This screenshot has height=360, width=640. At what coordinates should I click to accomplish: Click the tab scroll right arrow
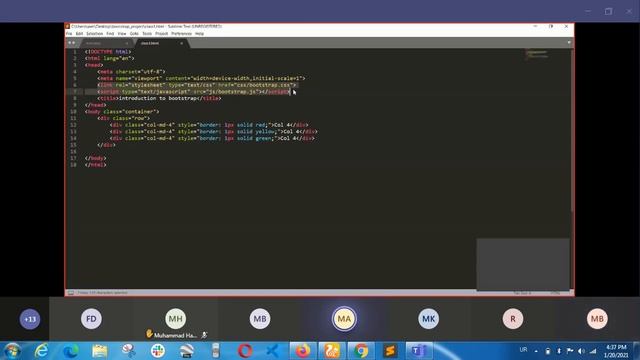74,43
